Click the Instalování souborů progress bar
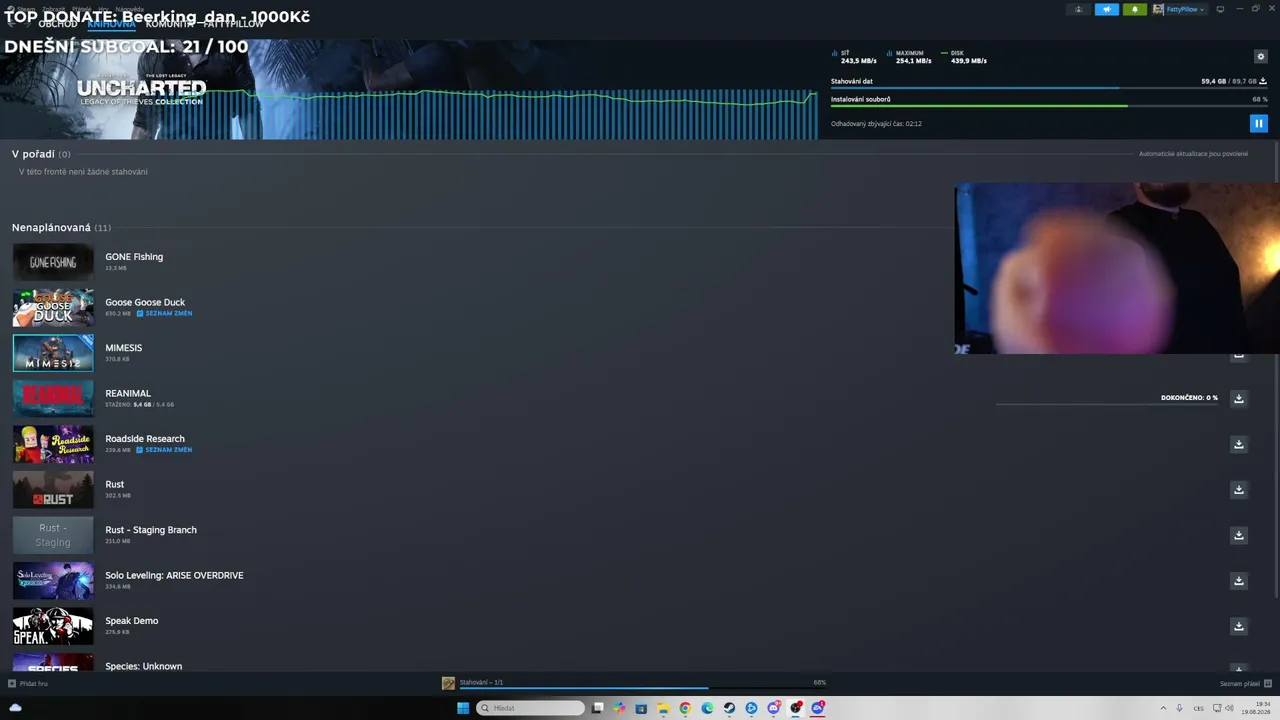 click(1049, 106)
